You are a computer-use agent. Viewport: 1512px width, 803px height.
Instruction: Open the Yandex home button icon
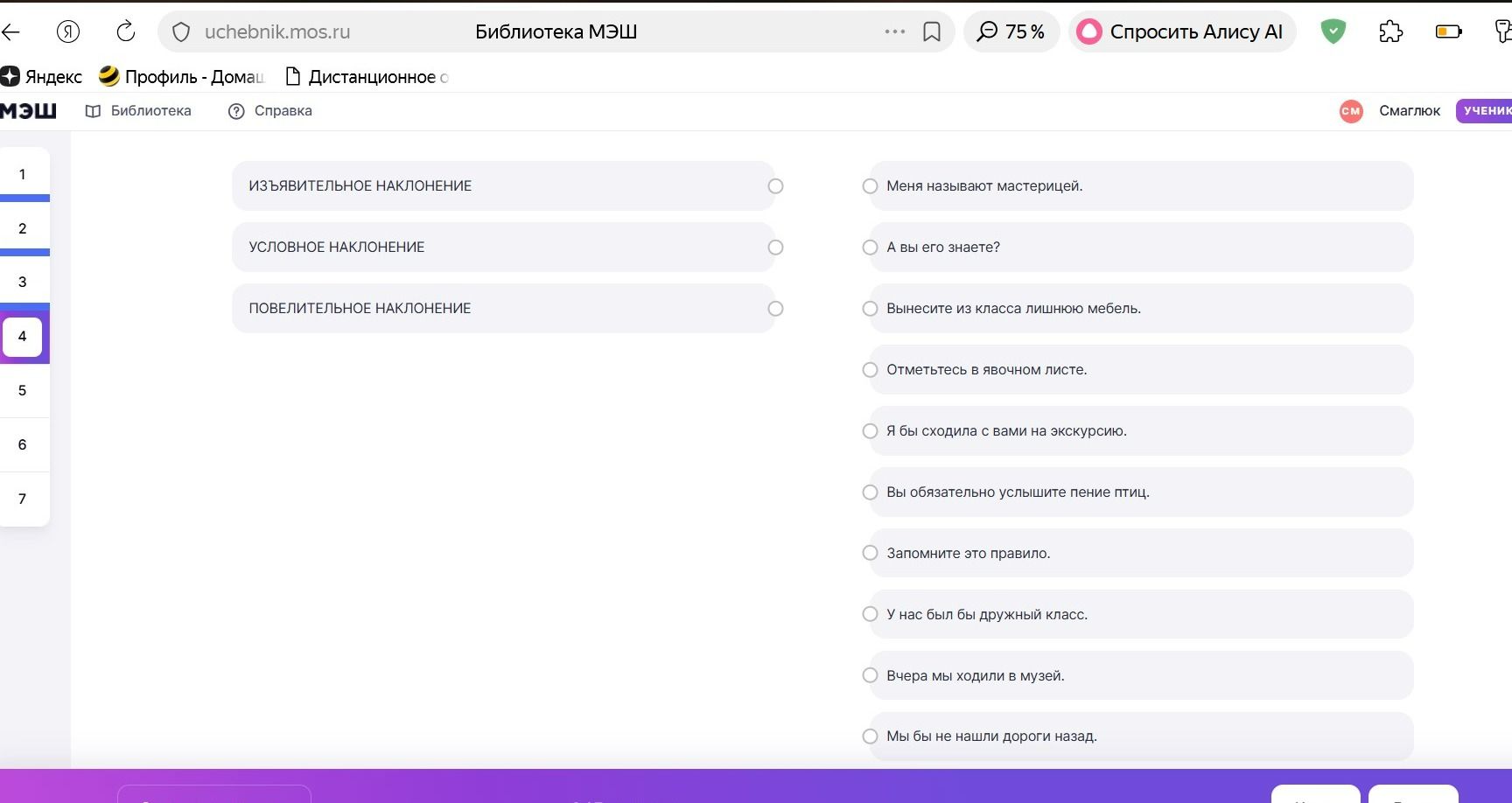point(68,31)
